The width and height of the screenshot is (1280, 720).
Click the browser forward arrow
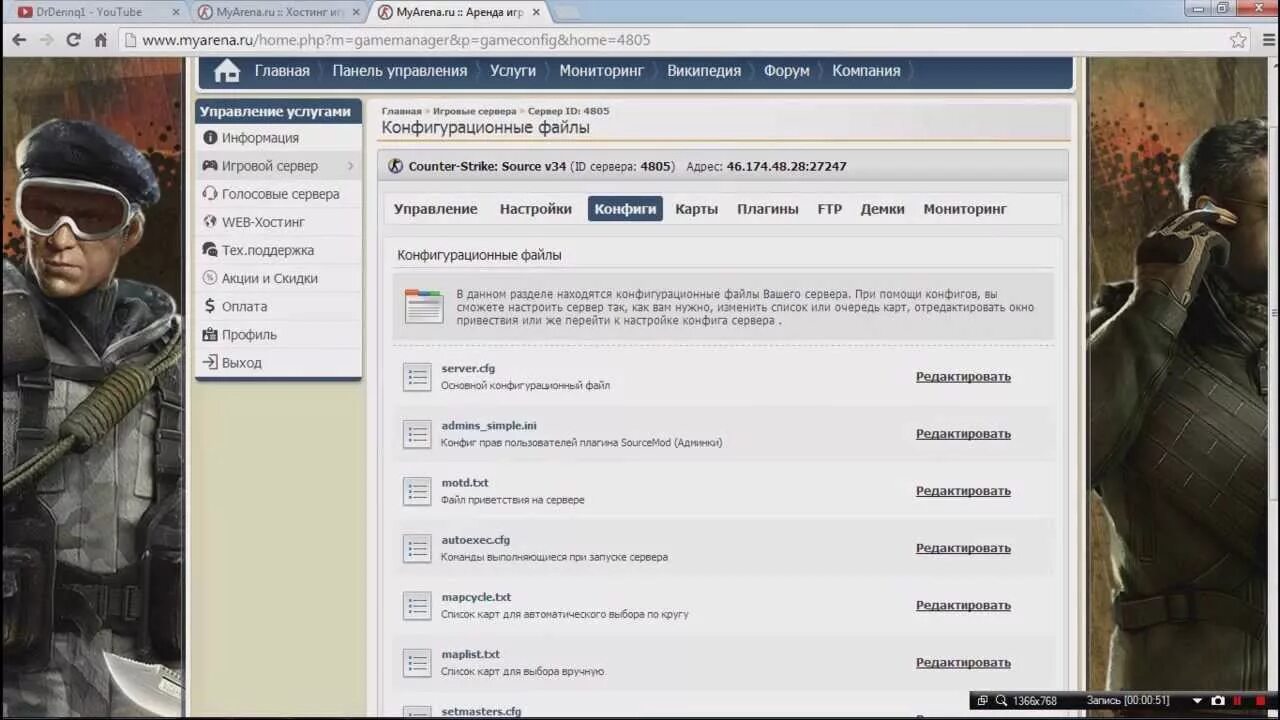click(x=46, y=40)
